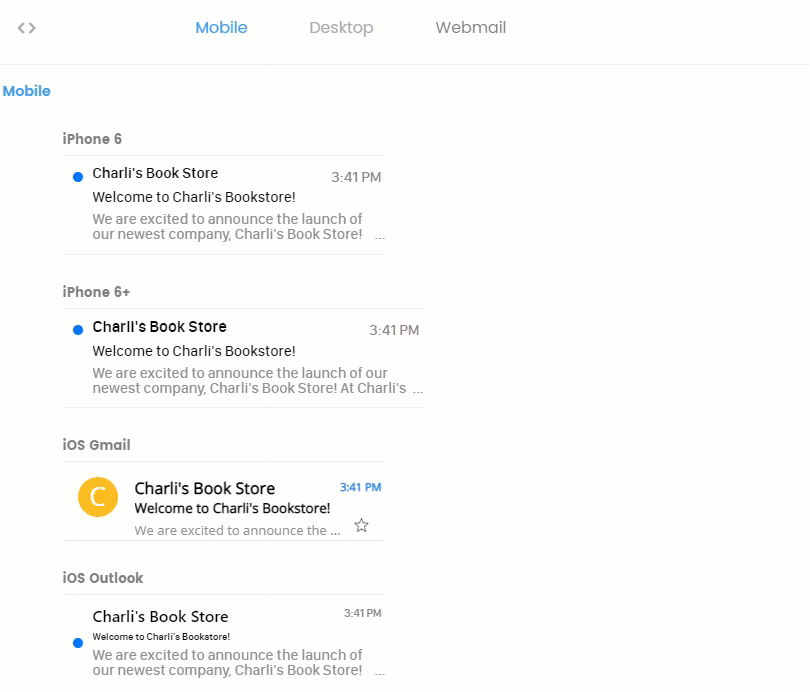Screen dimensions: 810x692
Task: Select the sender name in iOS Gmail preview
Action: [205, 488]
